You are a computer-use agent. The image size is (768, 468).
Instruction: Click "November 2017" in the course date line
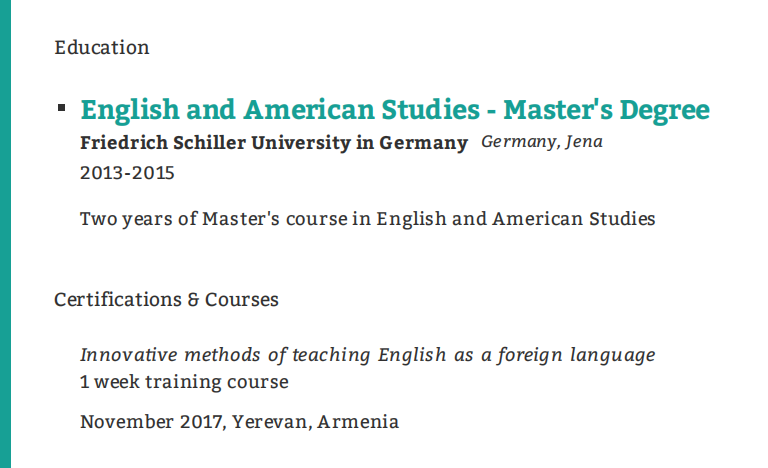[153, 421]
